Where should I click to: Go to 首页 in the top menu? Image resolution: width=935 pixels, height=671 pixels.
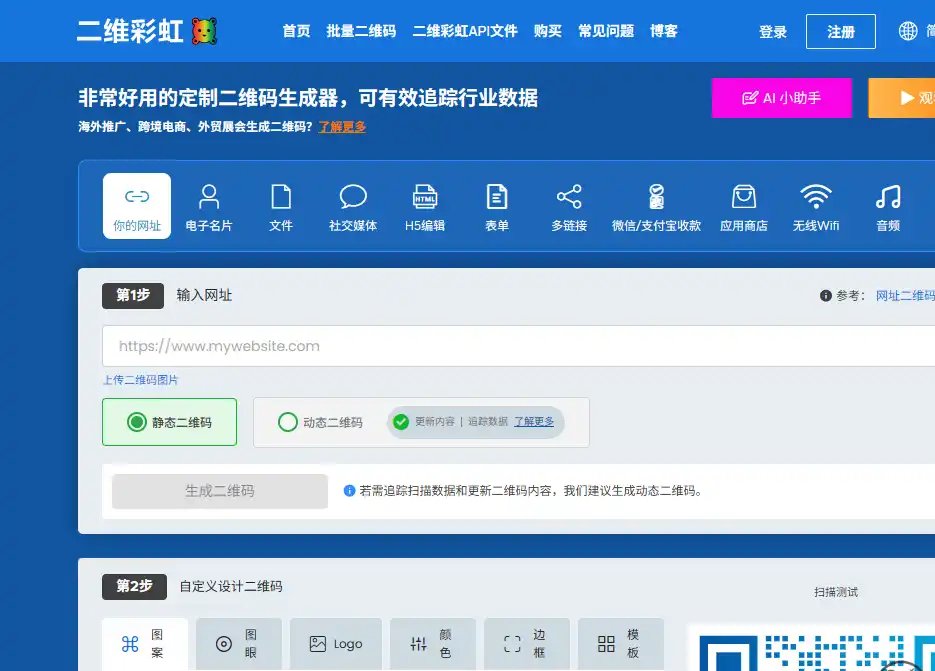coord(296,31)
